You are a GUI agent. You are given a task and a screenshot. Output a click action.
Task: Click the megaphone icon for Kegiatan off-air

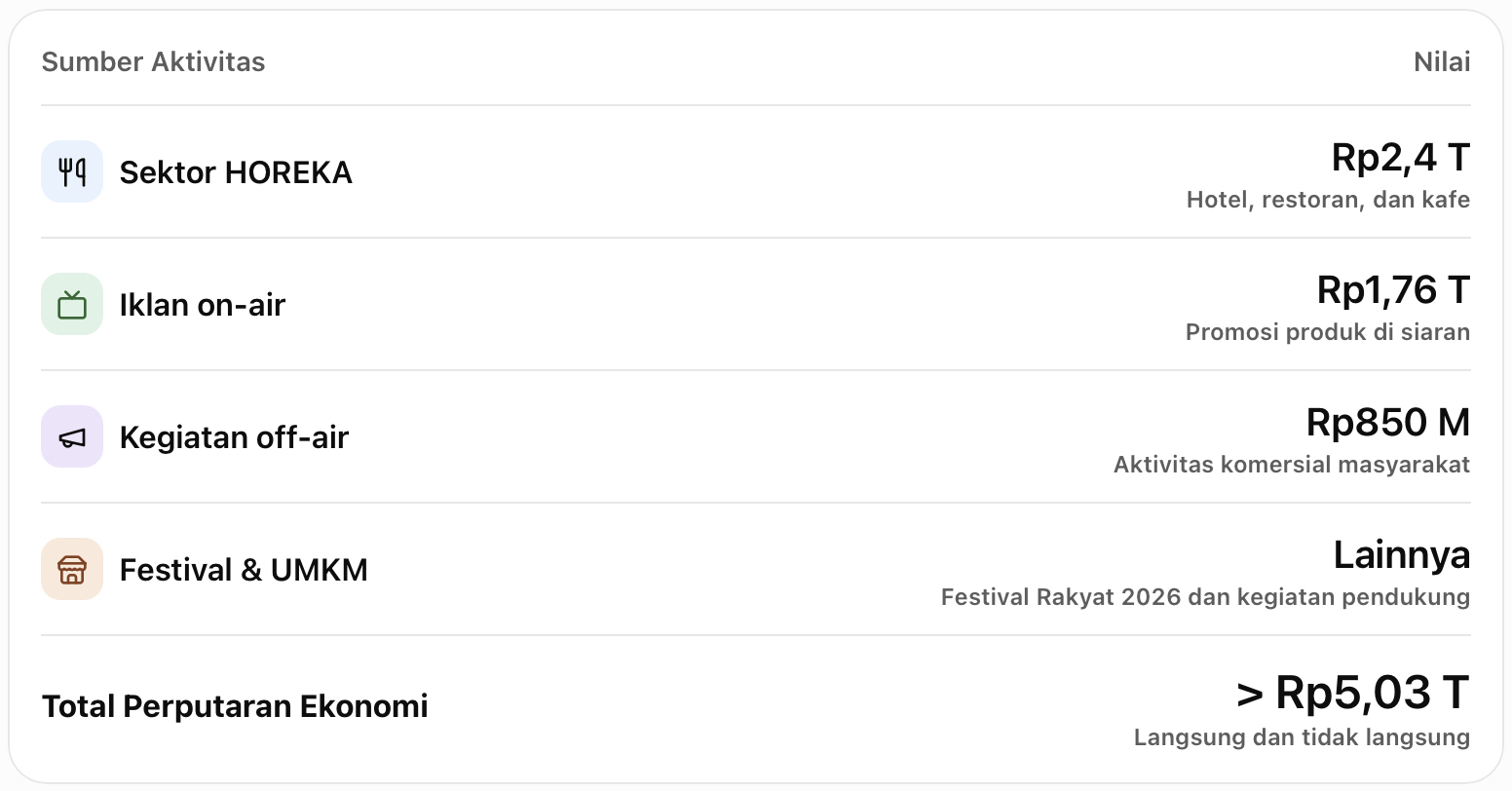point(72,436)
